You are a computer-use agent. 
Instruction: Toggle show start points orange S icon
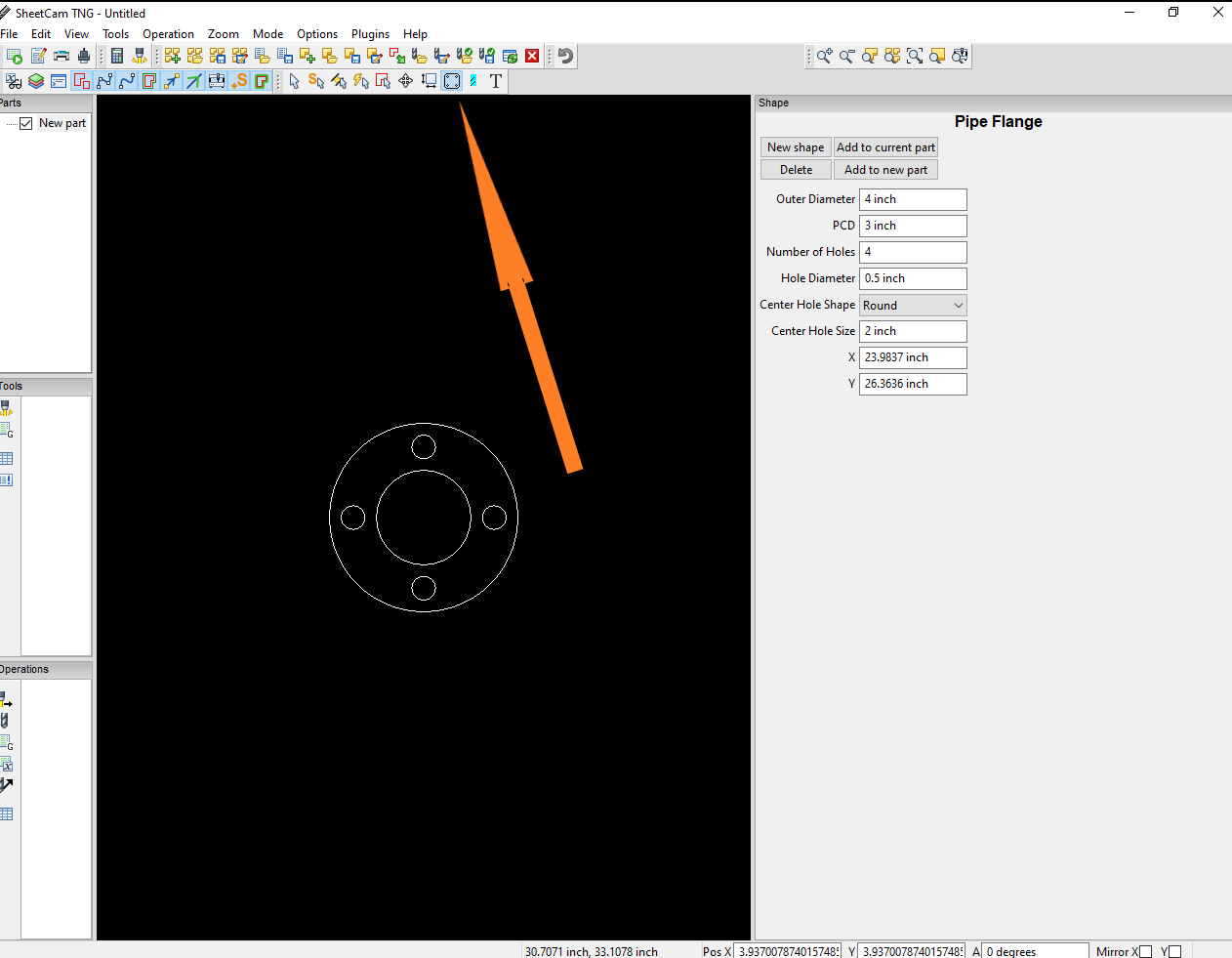[x=239, y=81]
